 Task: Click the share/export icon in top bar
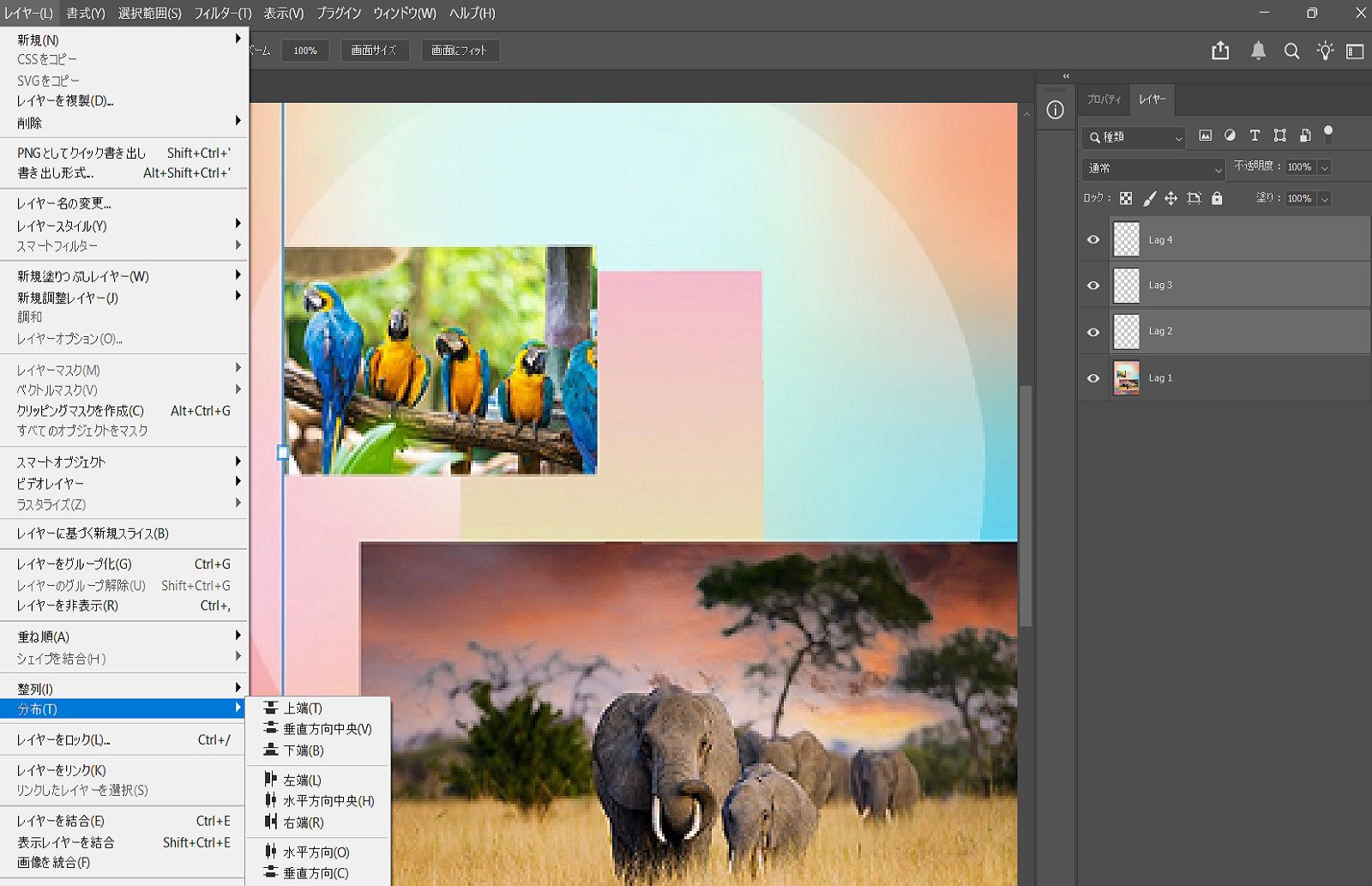1220,51
